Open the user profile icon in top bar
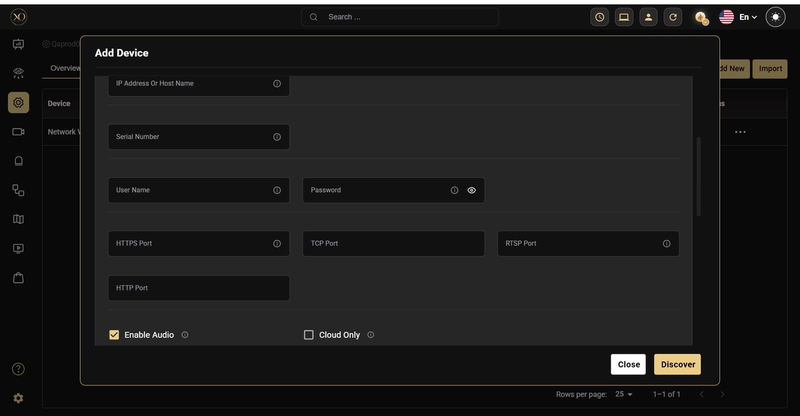The height and width of the screenshot is (416, 800). click(648, 17)
